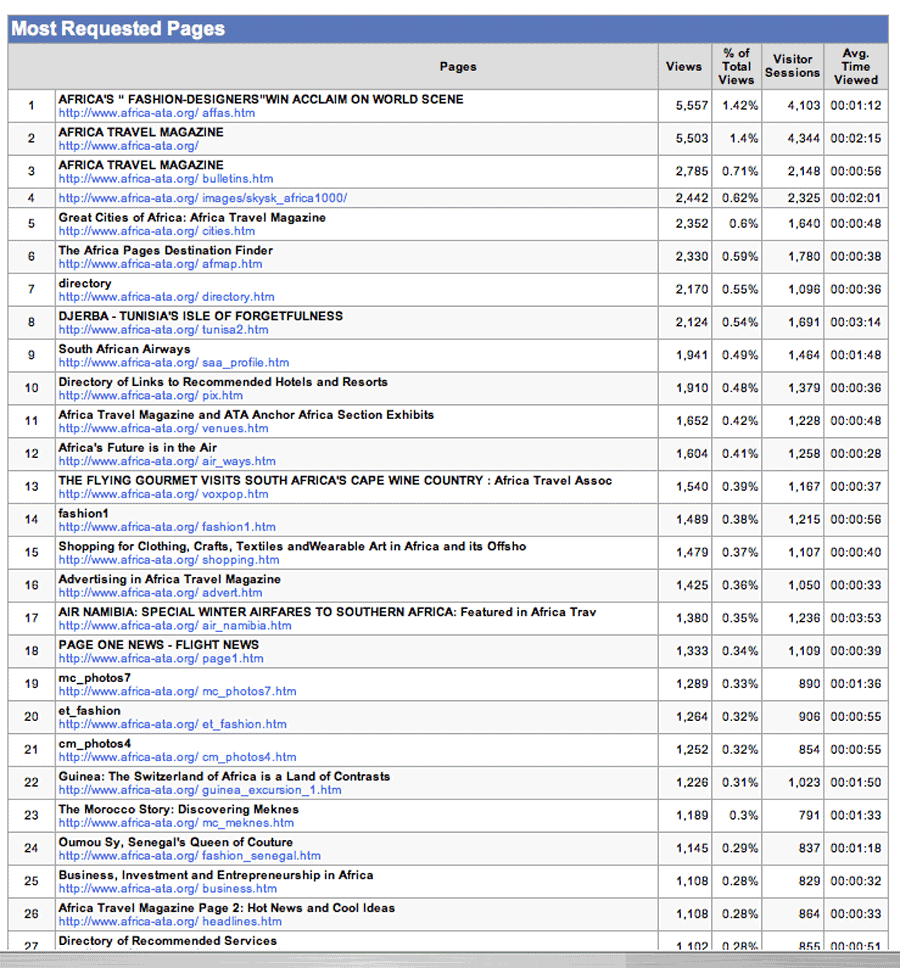The image size is (900, 968).
Task: Open the cities.htm link
Action: pos(157,231)
